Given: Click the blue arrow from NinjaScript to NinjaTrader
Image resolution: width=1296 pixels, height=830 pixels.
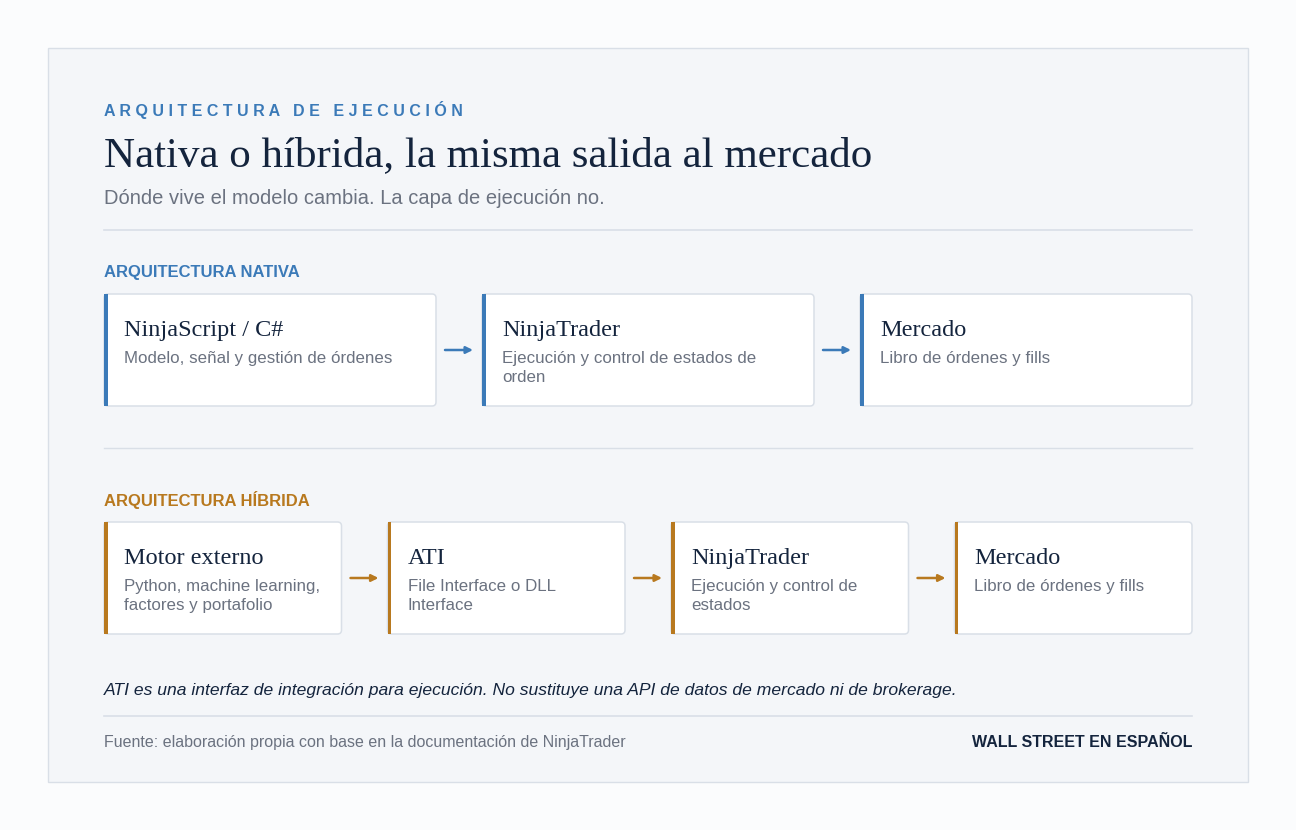Looking at the screenshot, I should (458, 350).
